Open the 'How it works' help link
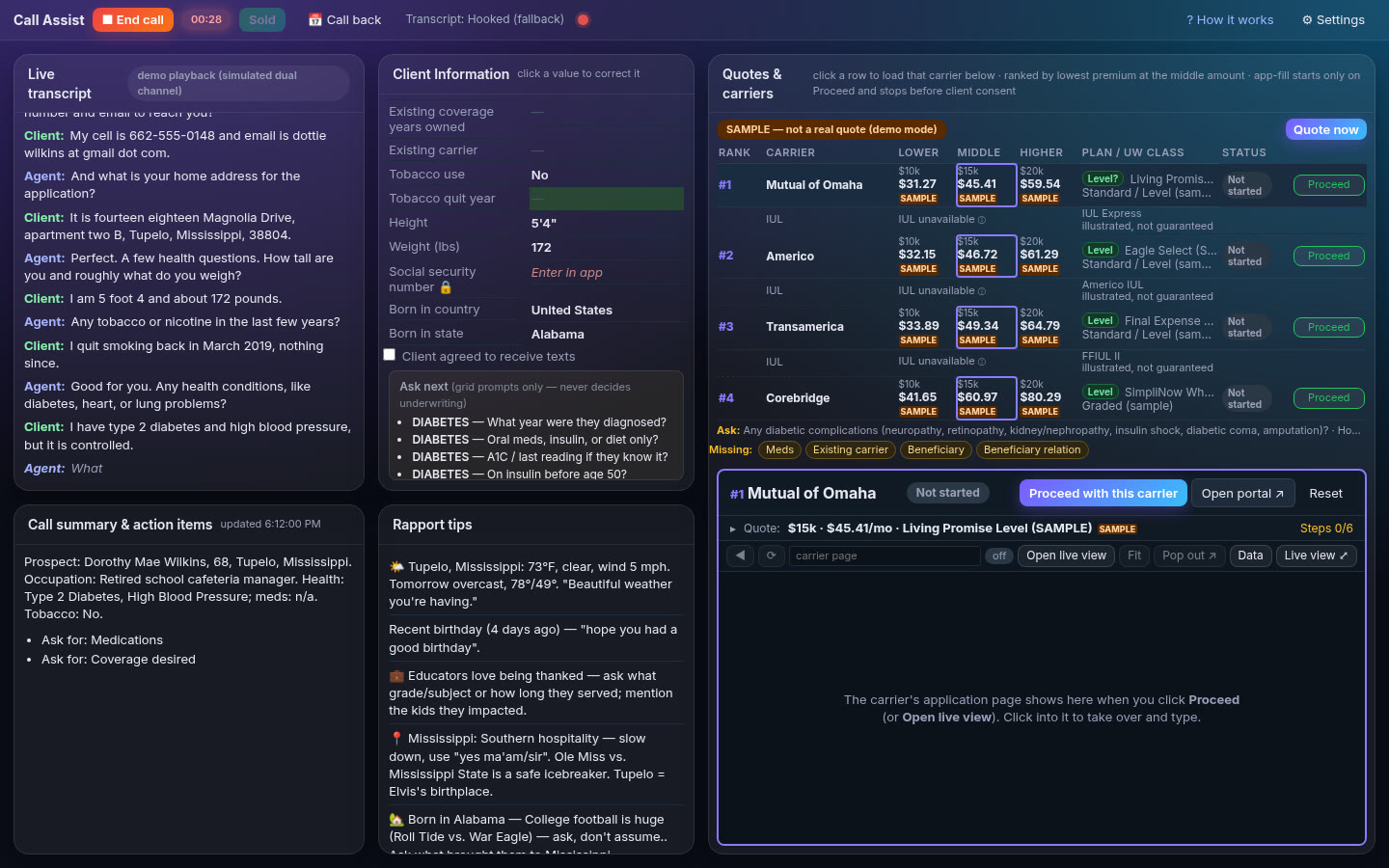1389x868 pixels. pyautogui.click(x=1230, y=19)
